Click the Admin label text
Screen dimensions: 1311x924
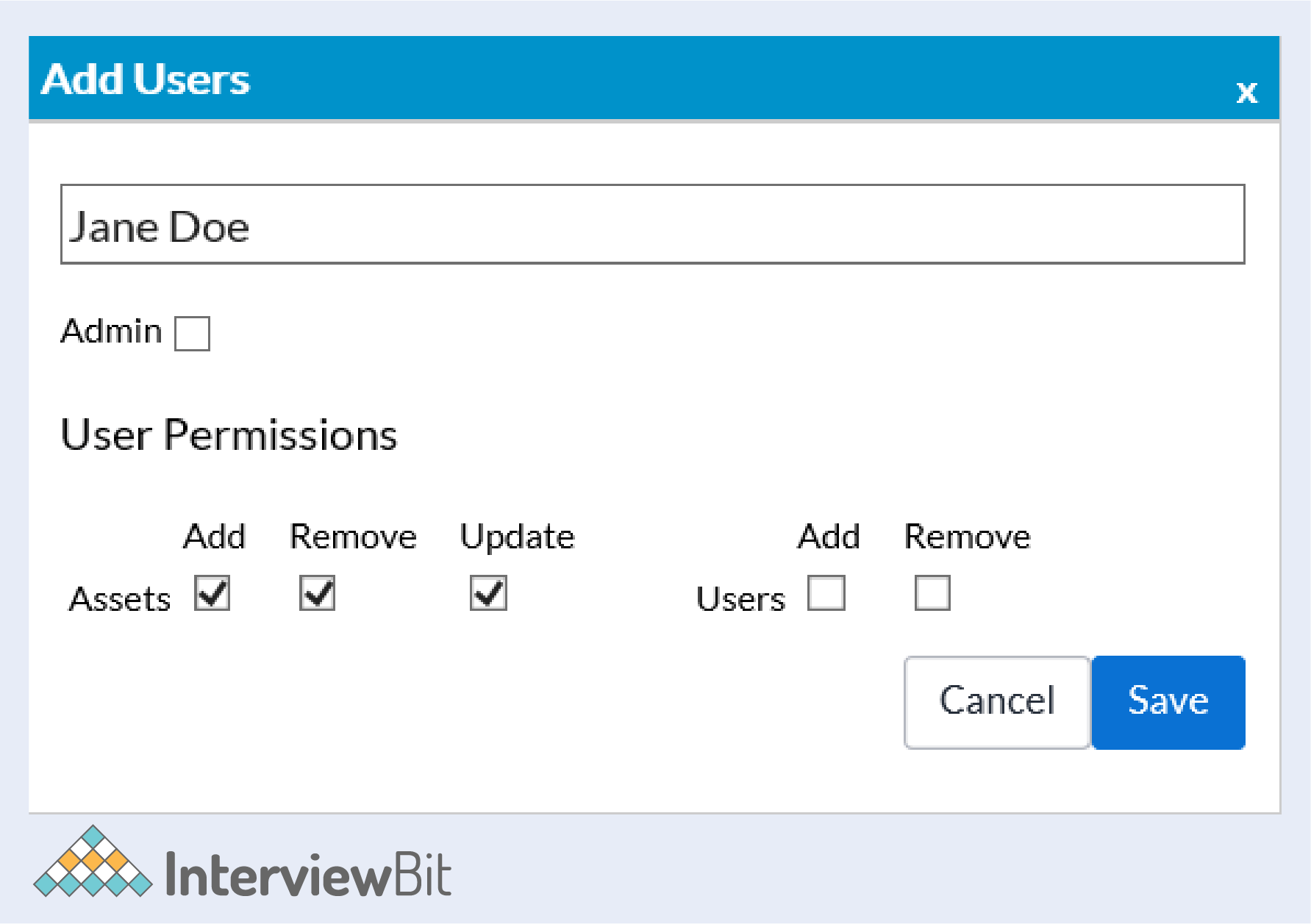pyautogui.click(x=112, y=332)
